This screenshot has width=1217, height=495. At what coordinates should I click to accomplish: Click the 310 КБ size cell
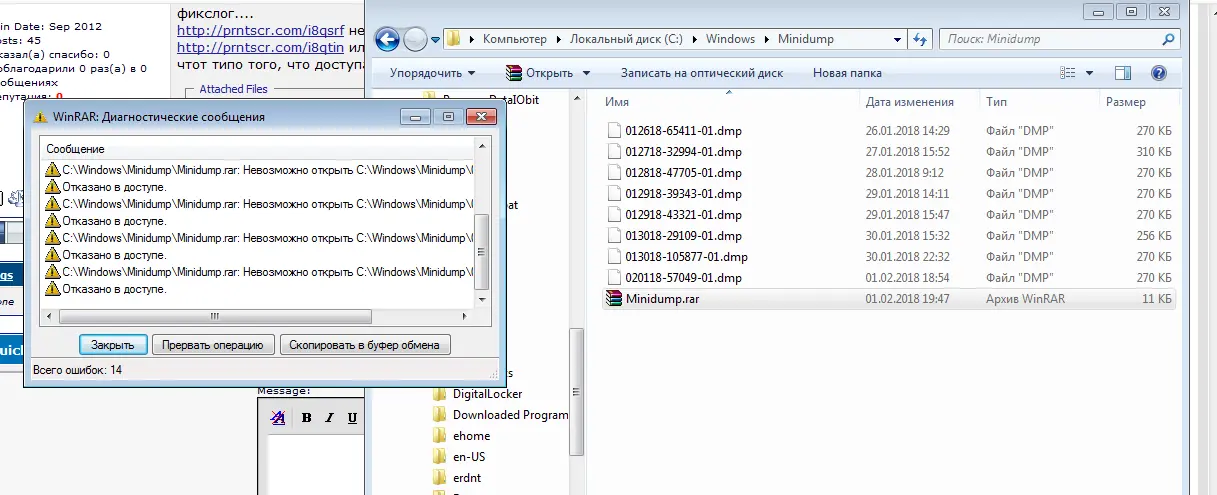coord(1153,151)
